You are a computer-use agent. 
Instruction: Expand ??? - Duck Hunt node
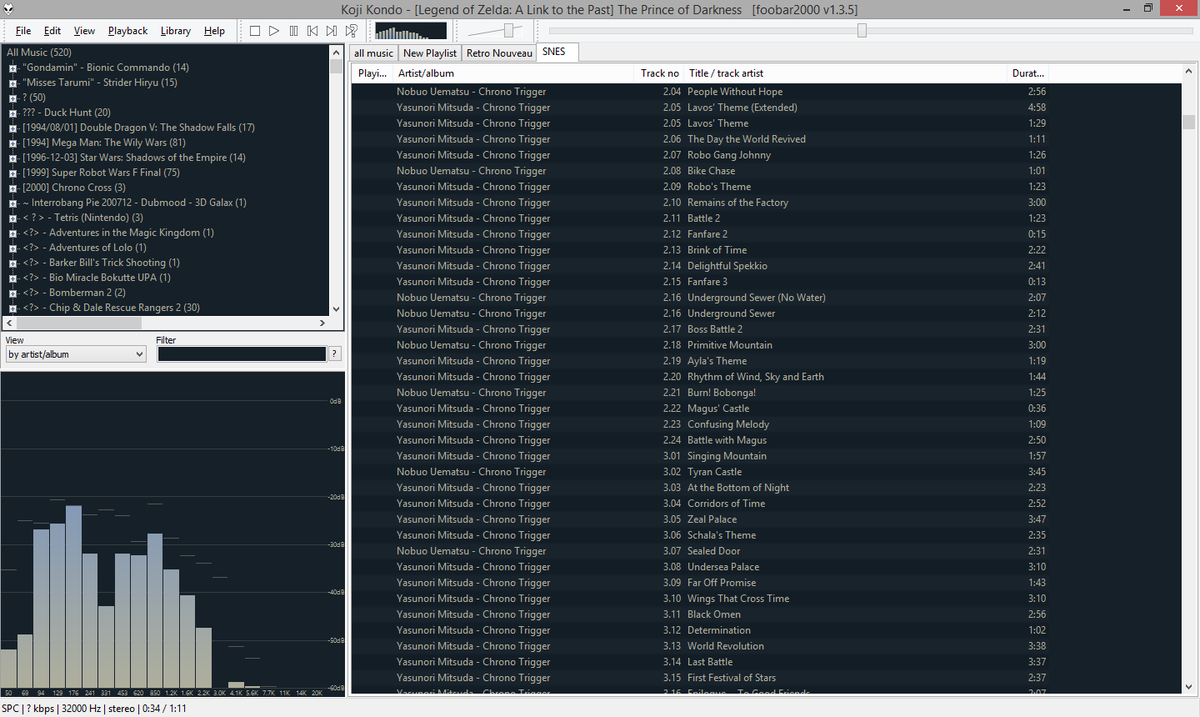[x=12, y=112]
